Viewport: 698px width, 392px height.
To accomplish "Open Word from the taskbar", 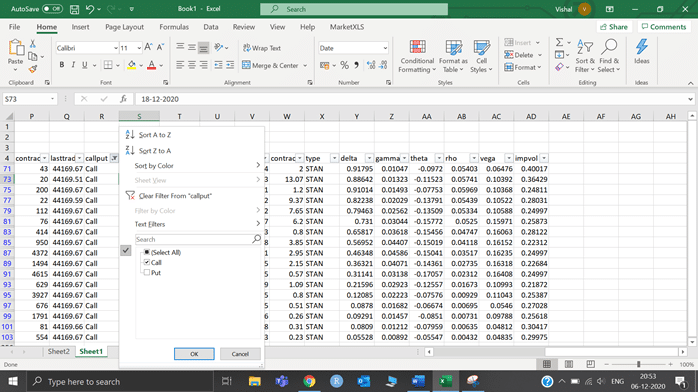I will [418, 381].
